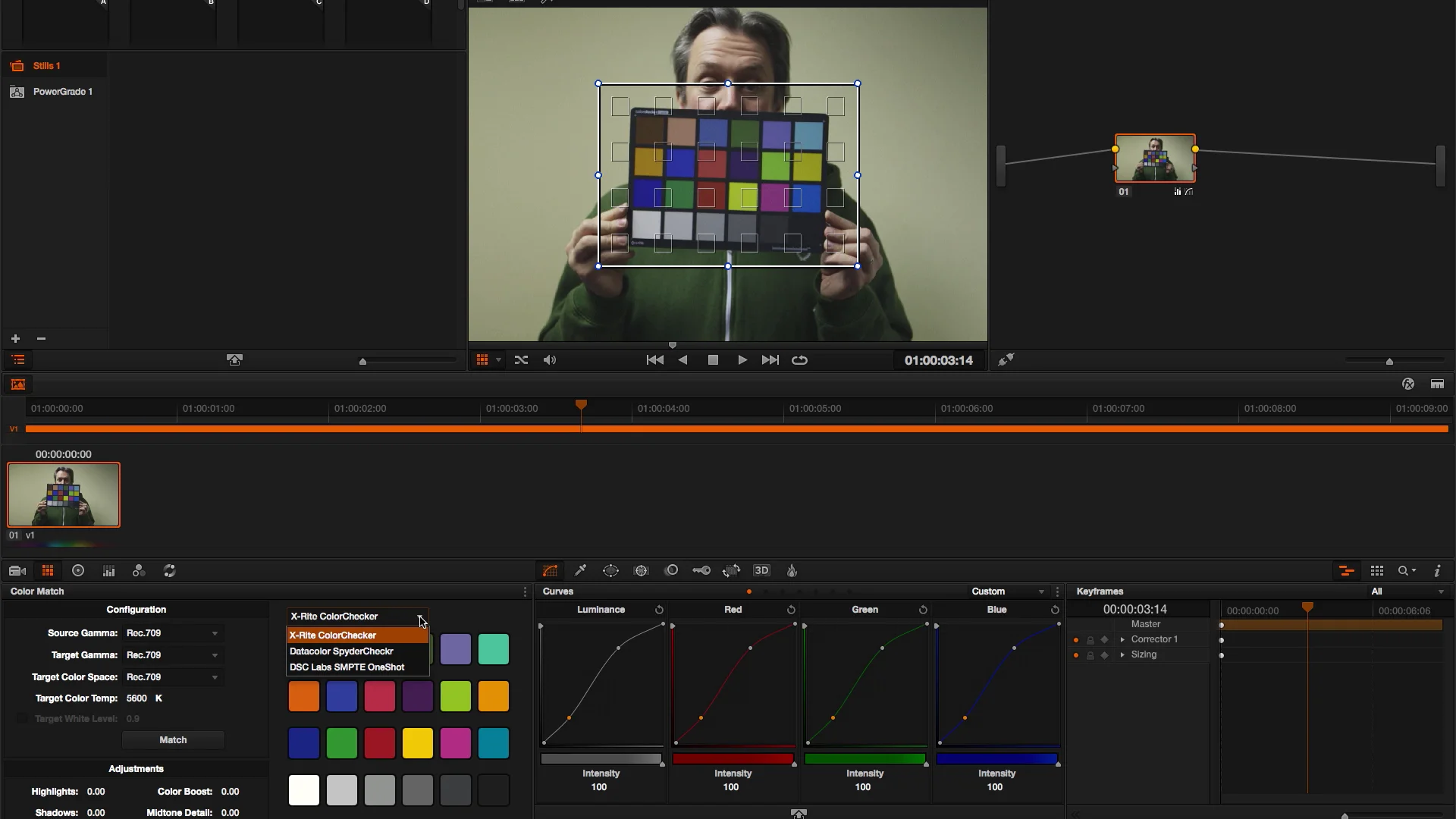
Task: Click the orange color chart swatch
Action: [303, 696]
